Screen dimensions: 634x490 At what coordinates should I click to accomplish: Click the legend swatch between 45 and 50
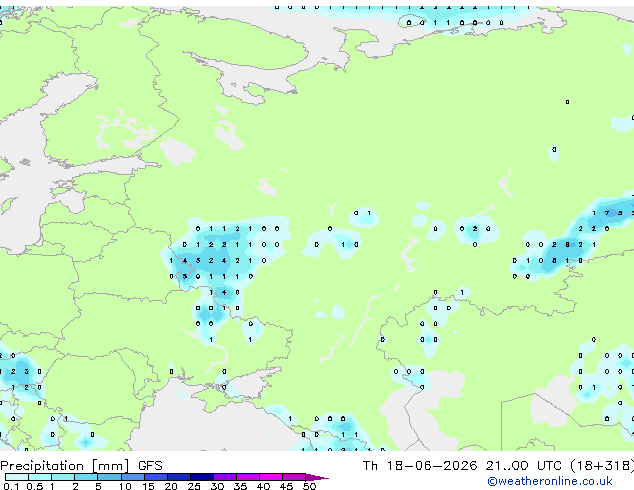tap(294, 477)
